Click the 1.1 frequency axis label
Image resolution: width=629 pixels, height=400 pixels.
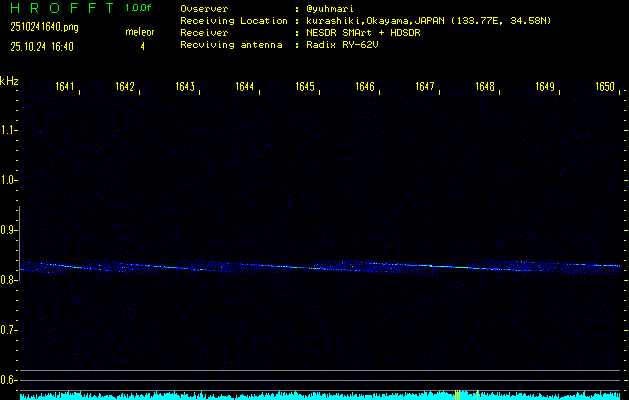(x=9, y=130)
